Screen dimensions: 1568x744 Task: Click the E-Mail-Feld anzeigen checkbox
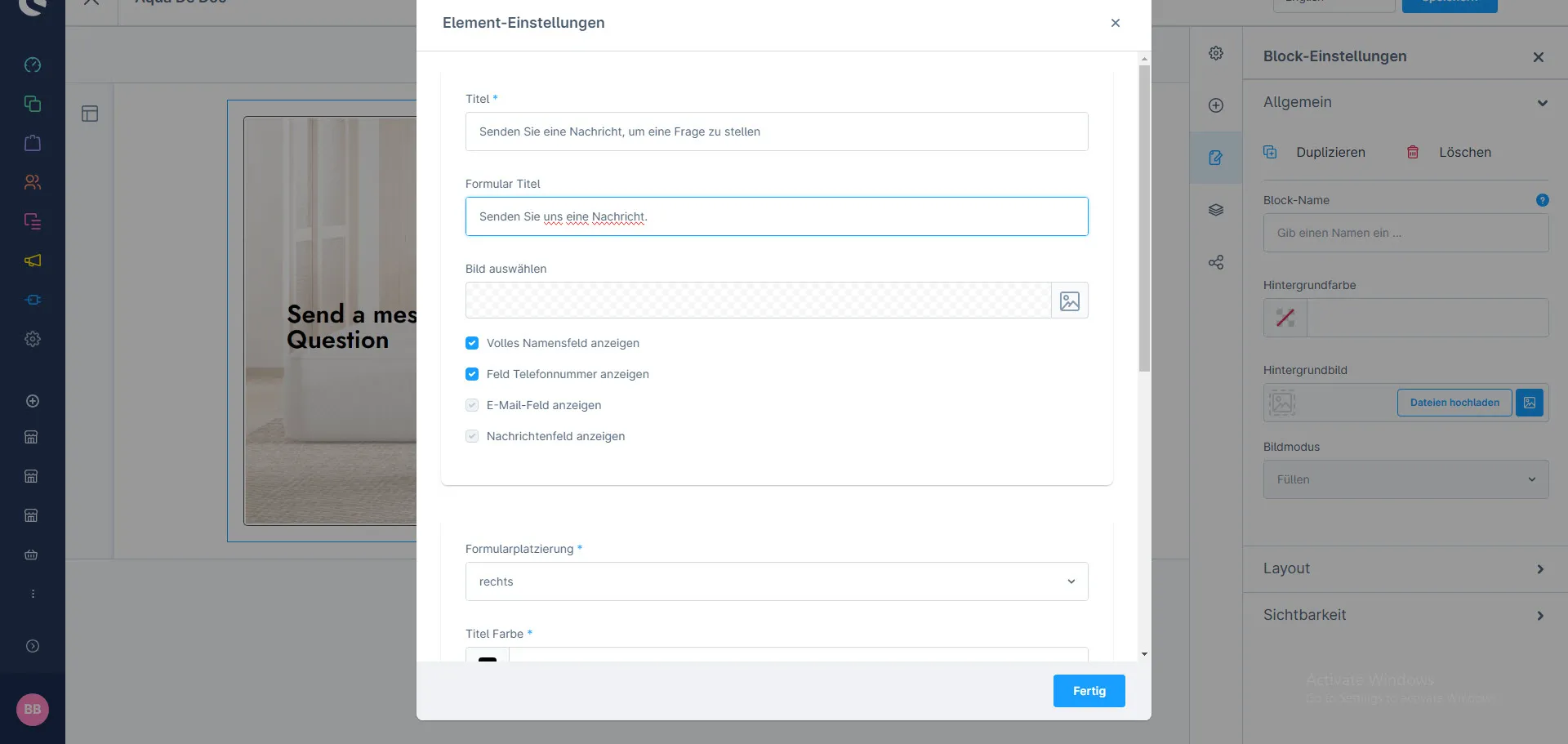click(x=472, y=405)
